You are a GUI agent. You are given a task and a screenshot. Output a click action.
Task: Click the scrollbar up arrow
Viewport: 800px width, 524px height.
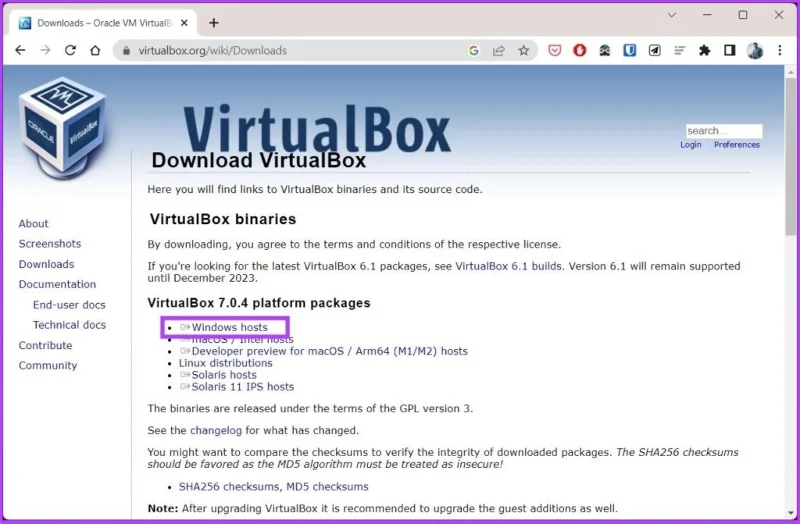[x=791, y=72]
